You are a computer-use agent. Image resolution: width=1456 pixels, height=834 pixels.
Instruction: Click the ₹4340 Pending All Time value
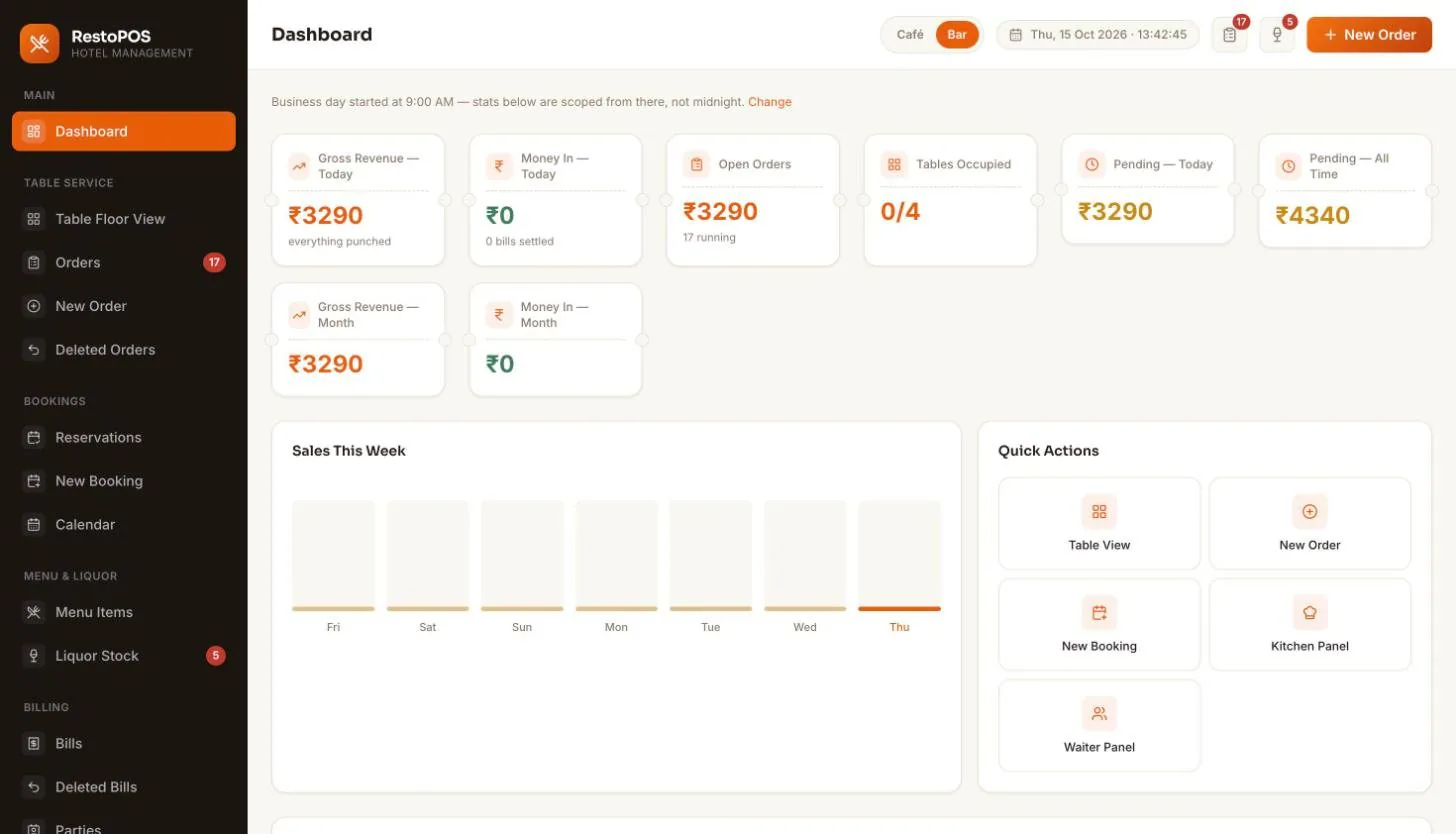(1313, 215)
